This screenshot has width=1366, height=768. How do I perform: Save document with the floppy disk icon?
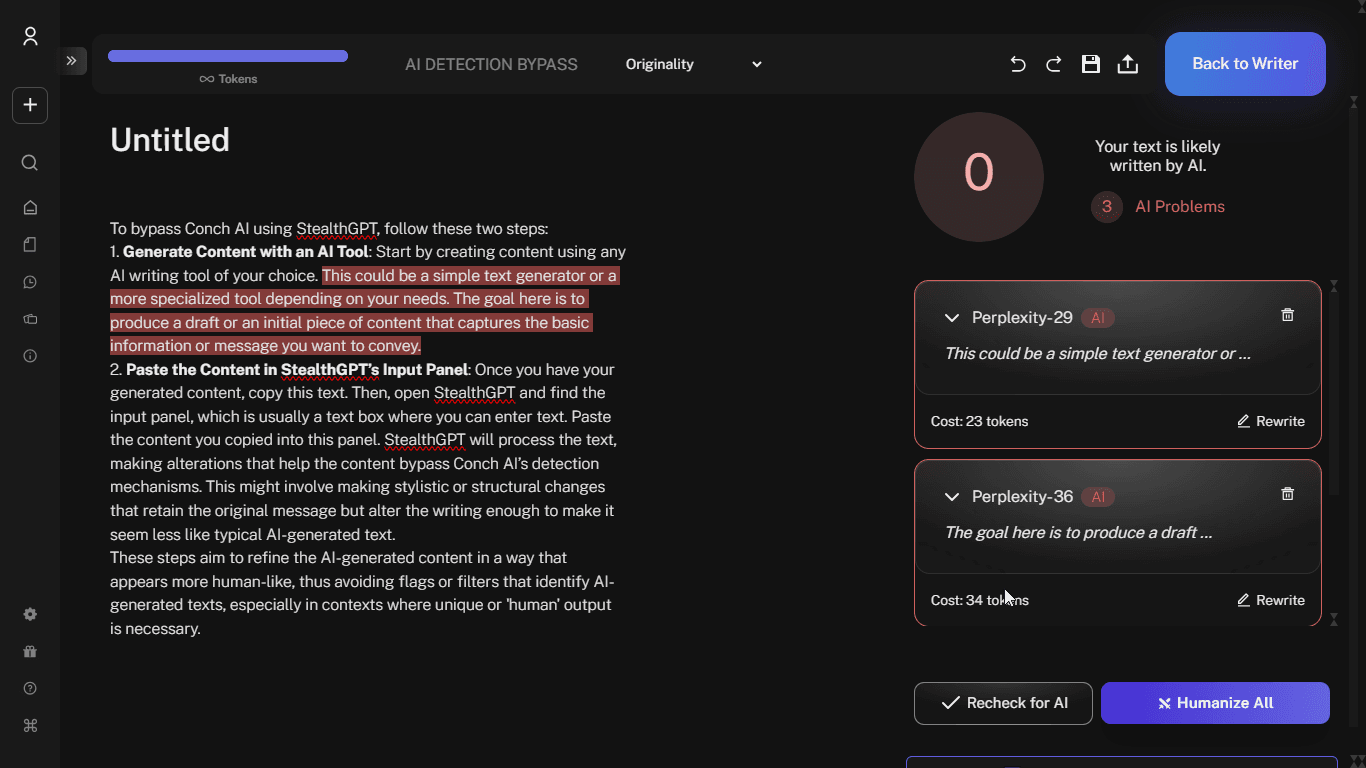[1091, 64]
